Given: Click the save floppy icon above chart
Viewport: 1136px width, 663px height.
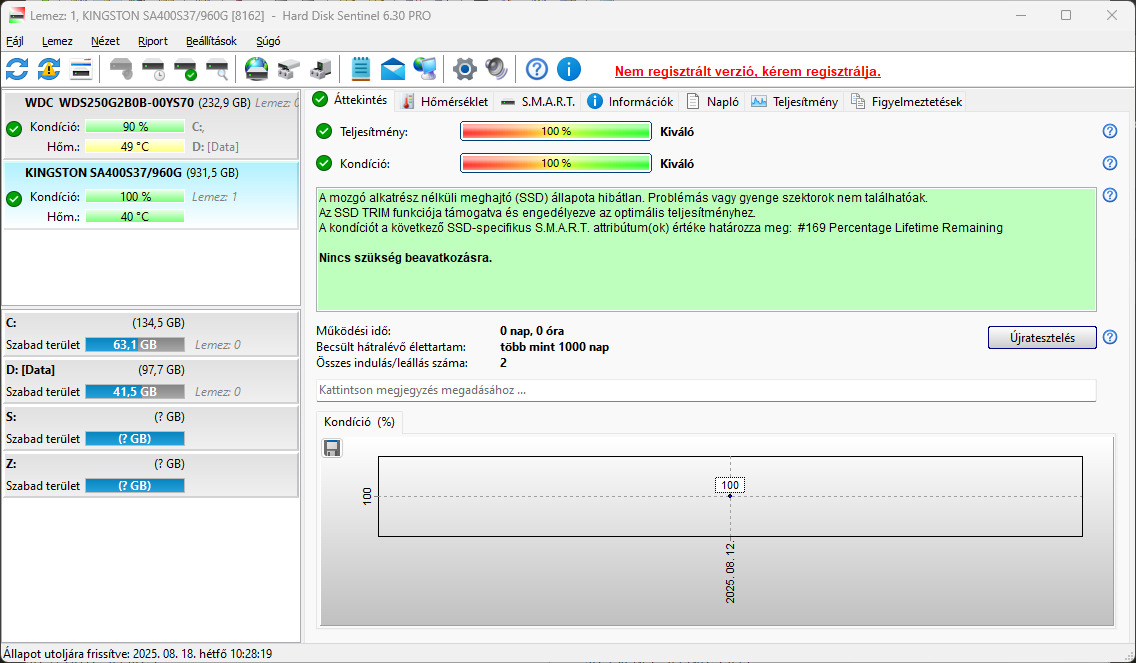Looking at the screenshot, I should click(x=332, y=449).
